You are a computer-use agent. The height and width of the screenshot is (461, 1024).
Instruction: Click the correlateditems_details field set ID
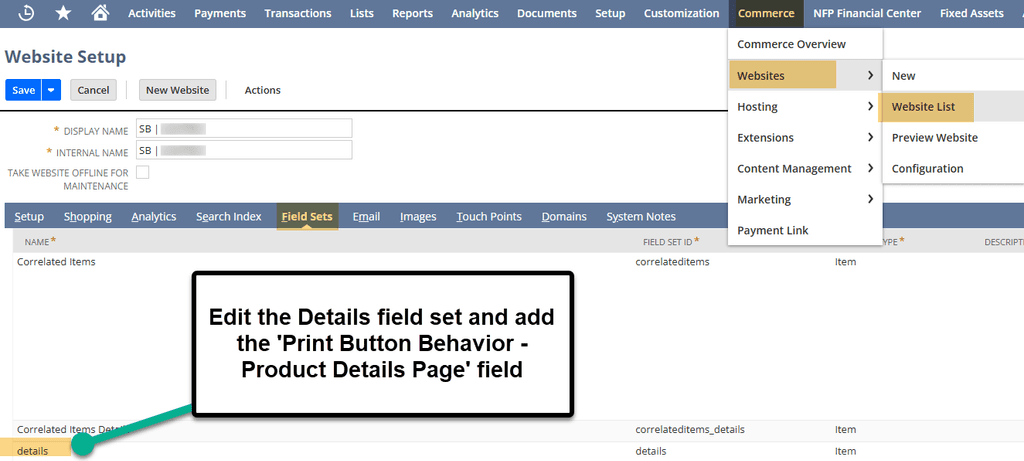[x=690, y=430]
